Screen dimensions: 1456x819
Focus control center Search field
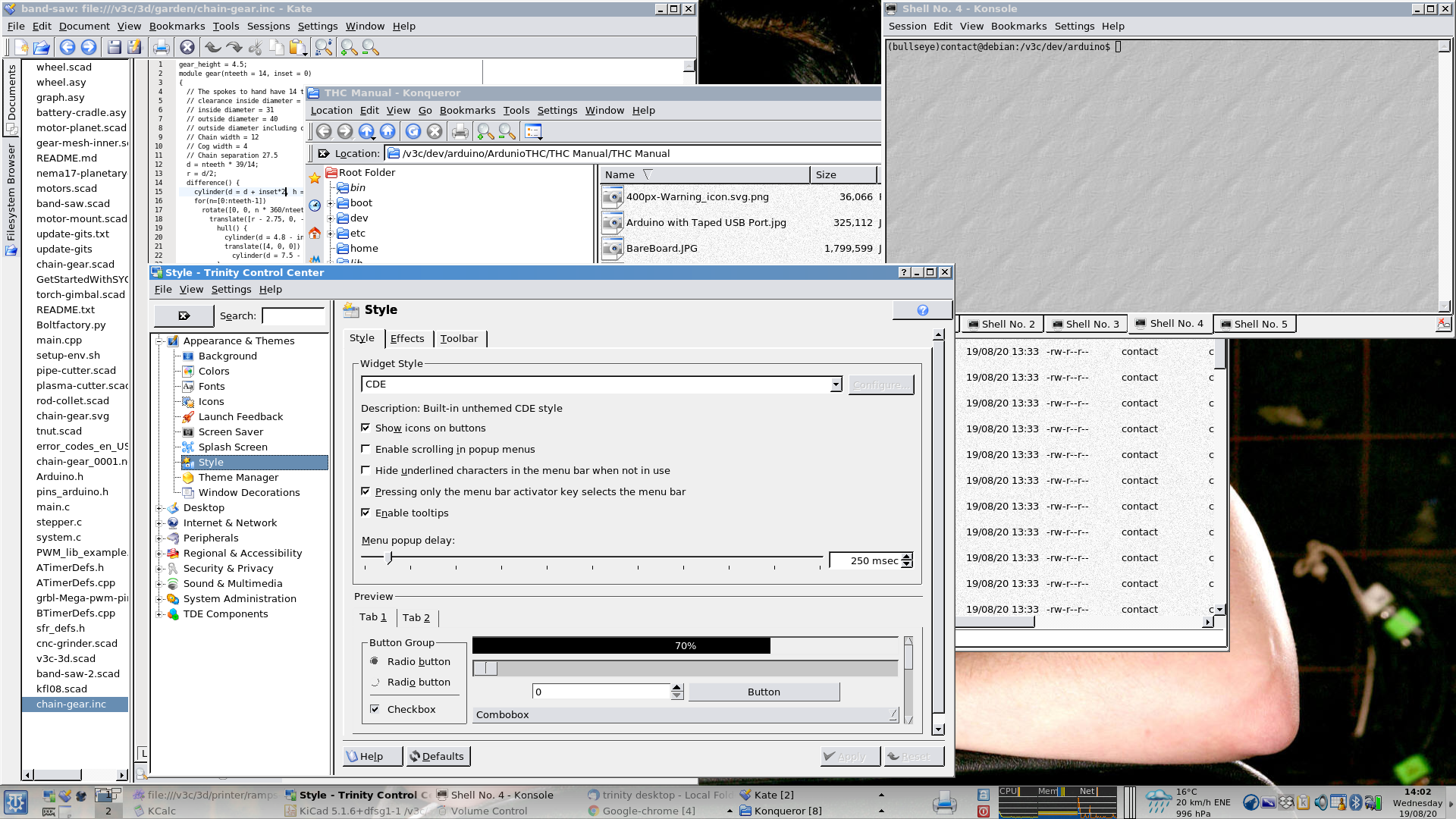click(x=293, y=315)
